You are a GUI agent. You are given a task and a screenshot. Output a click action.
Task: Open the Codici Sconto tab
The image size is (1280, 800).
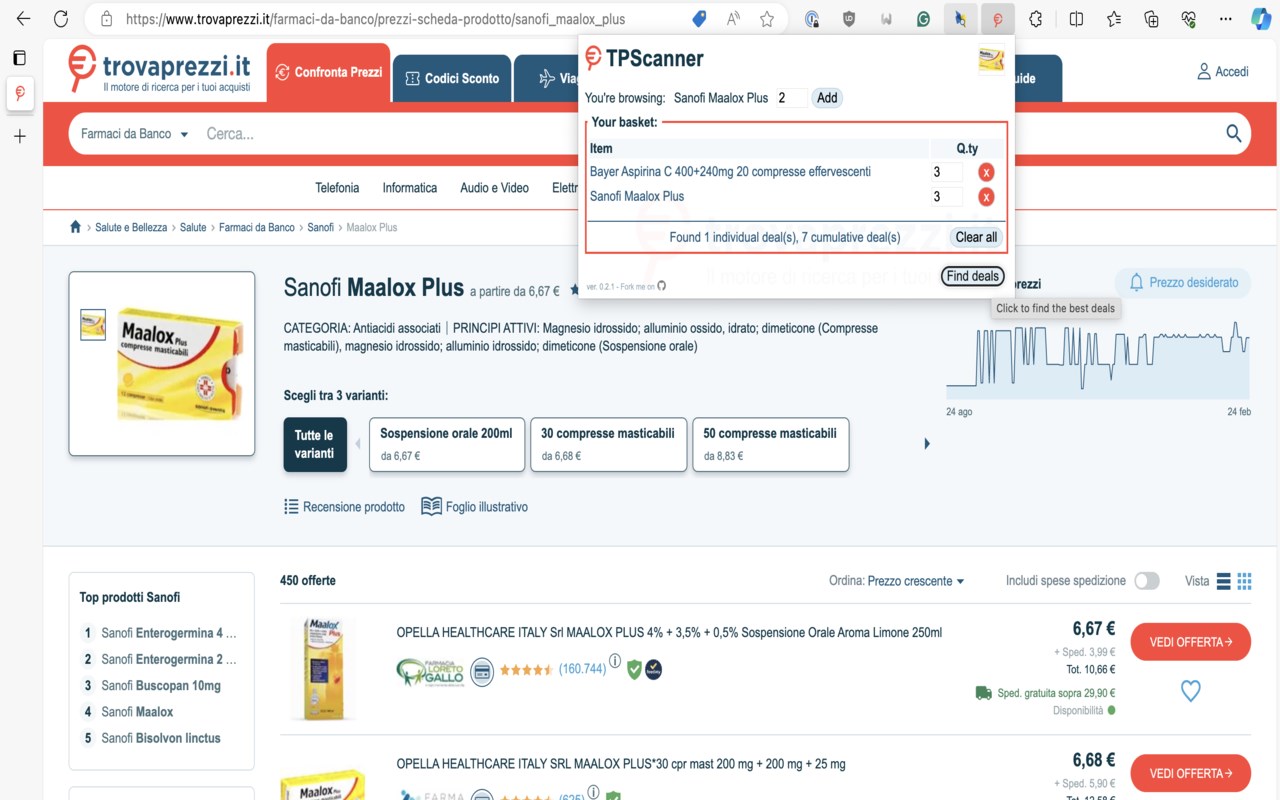452,78
